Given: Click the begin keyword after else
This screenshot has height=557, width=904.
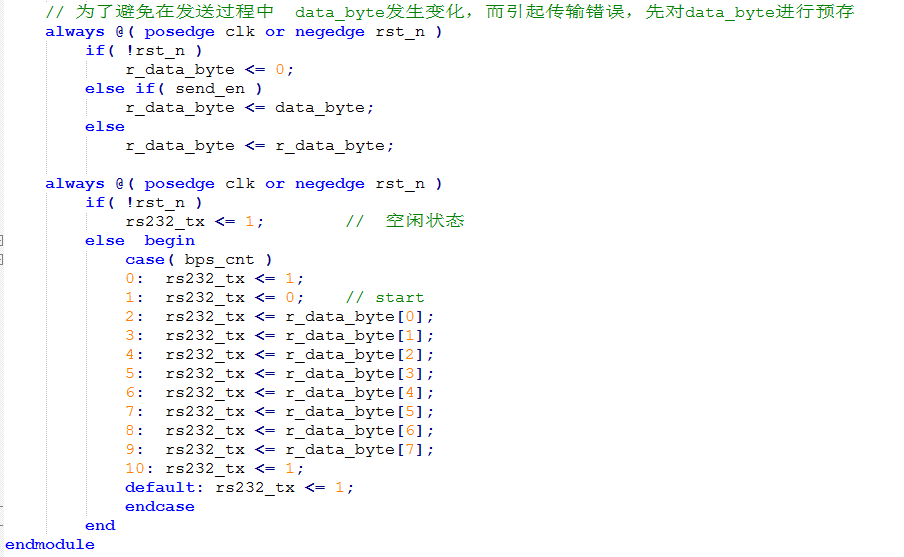Looking at the screenshot, I should coord(170,241).
